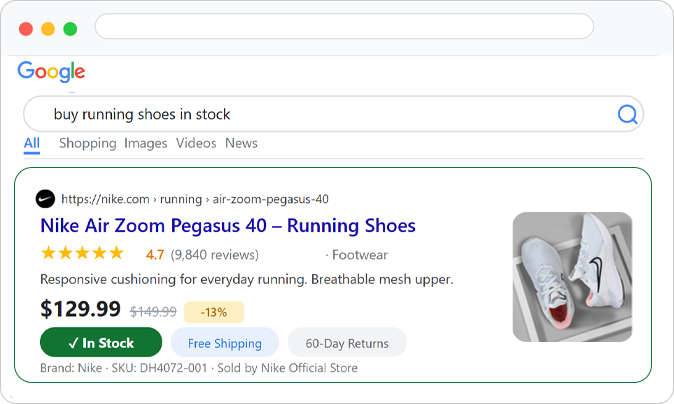This screenshot has width=674, height=404.
Task: Click the nike.com breadcrumb URL
Action: 195,199
